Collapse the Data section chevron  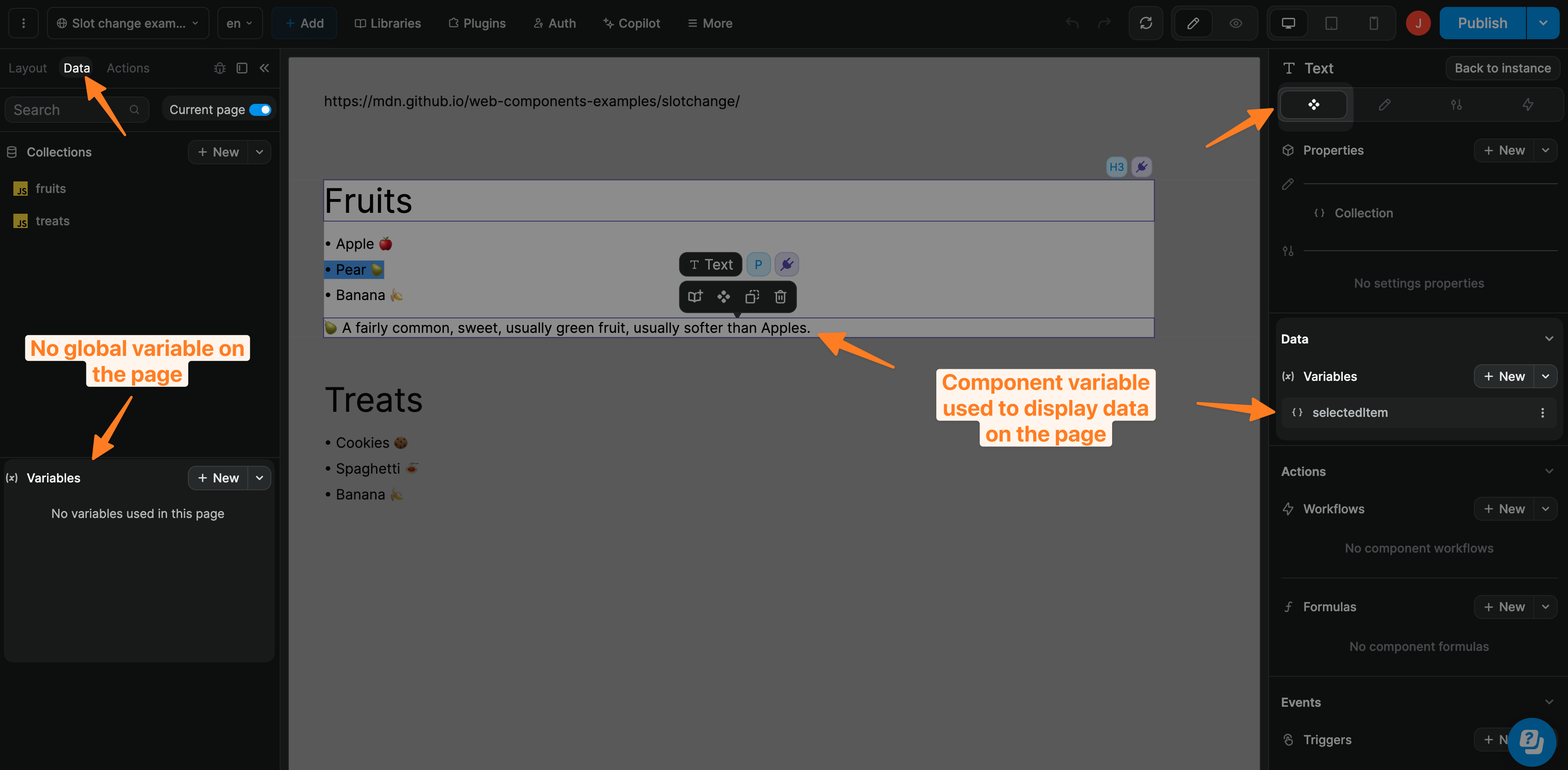[1549, 339]
